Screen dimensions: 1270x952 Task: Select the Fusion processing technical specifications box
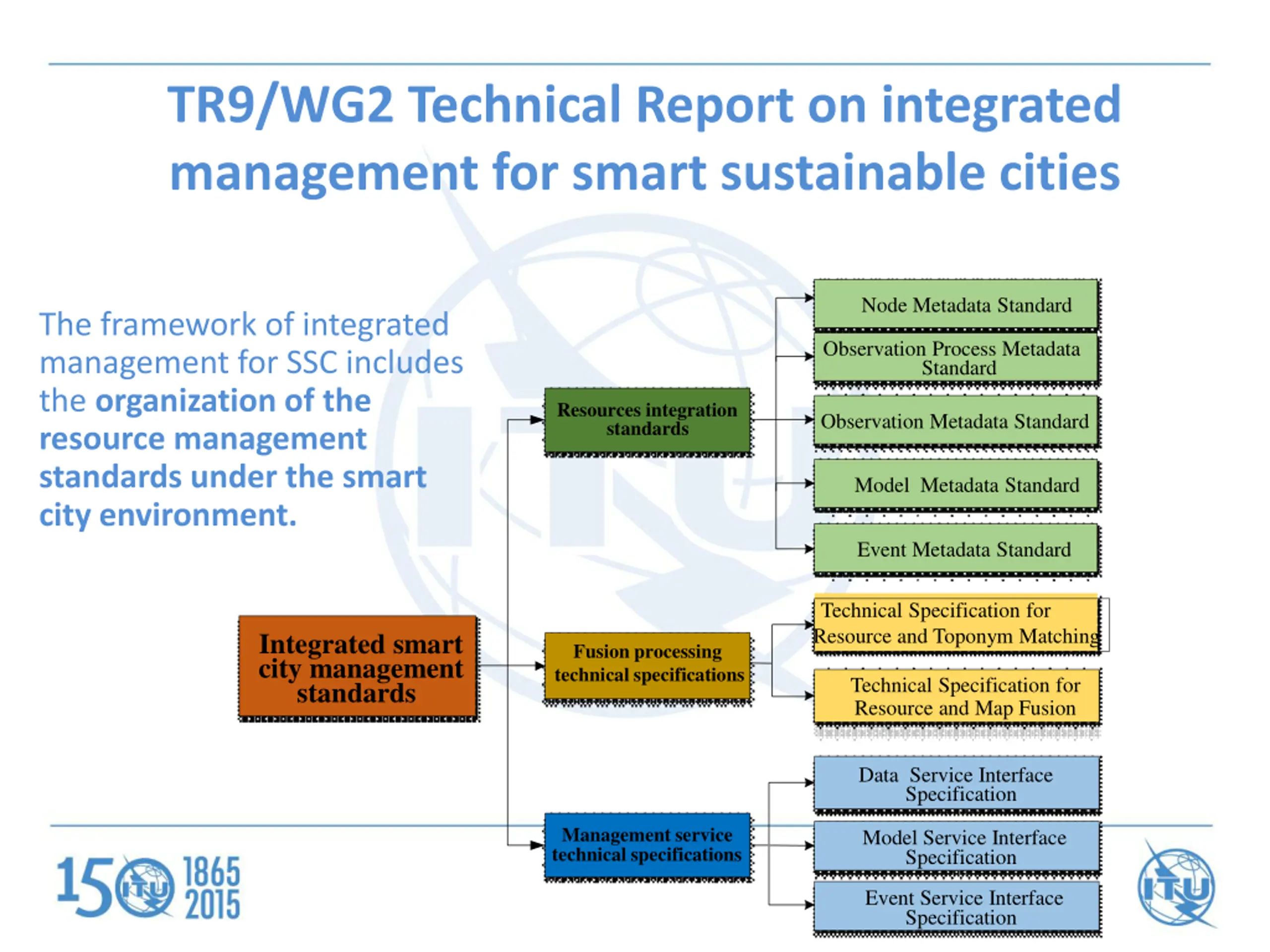pyautogui.click(x=647, y=667)
